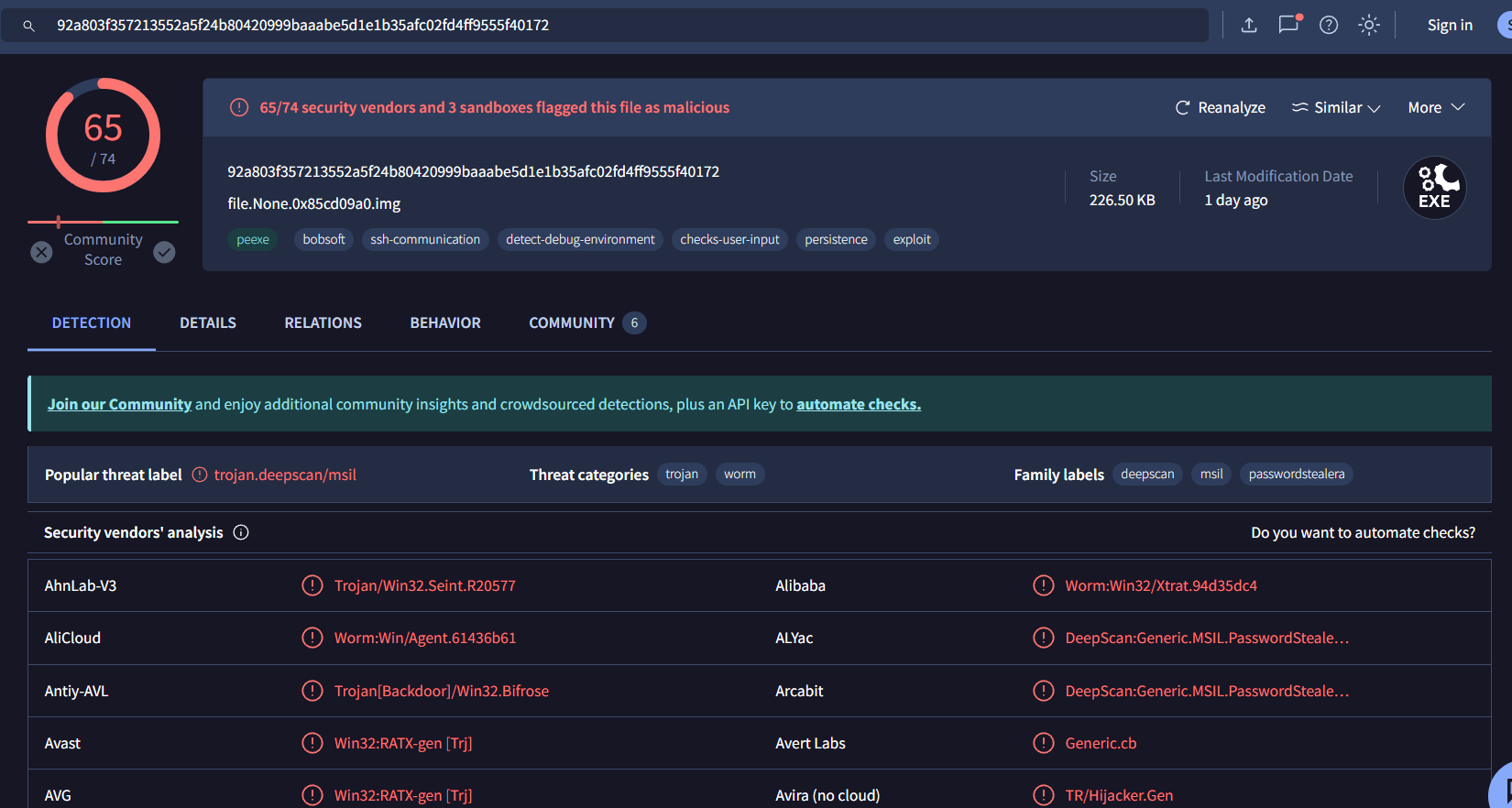Select the worm category chip
Viewport: 1512px width, 808px height.
tap(740, 474)
